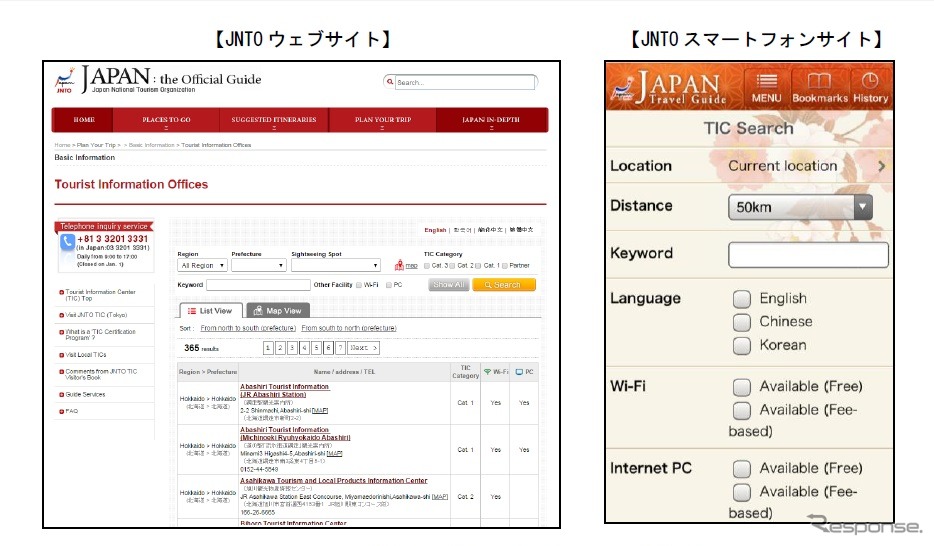Open Bookmarks on the smartphone site
This screenshot has height=546, width=934.
820,87
